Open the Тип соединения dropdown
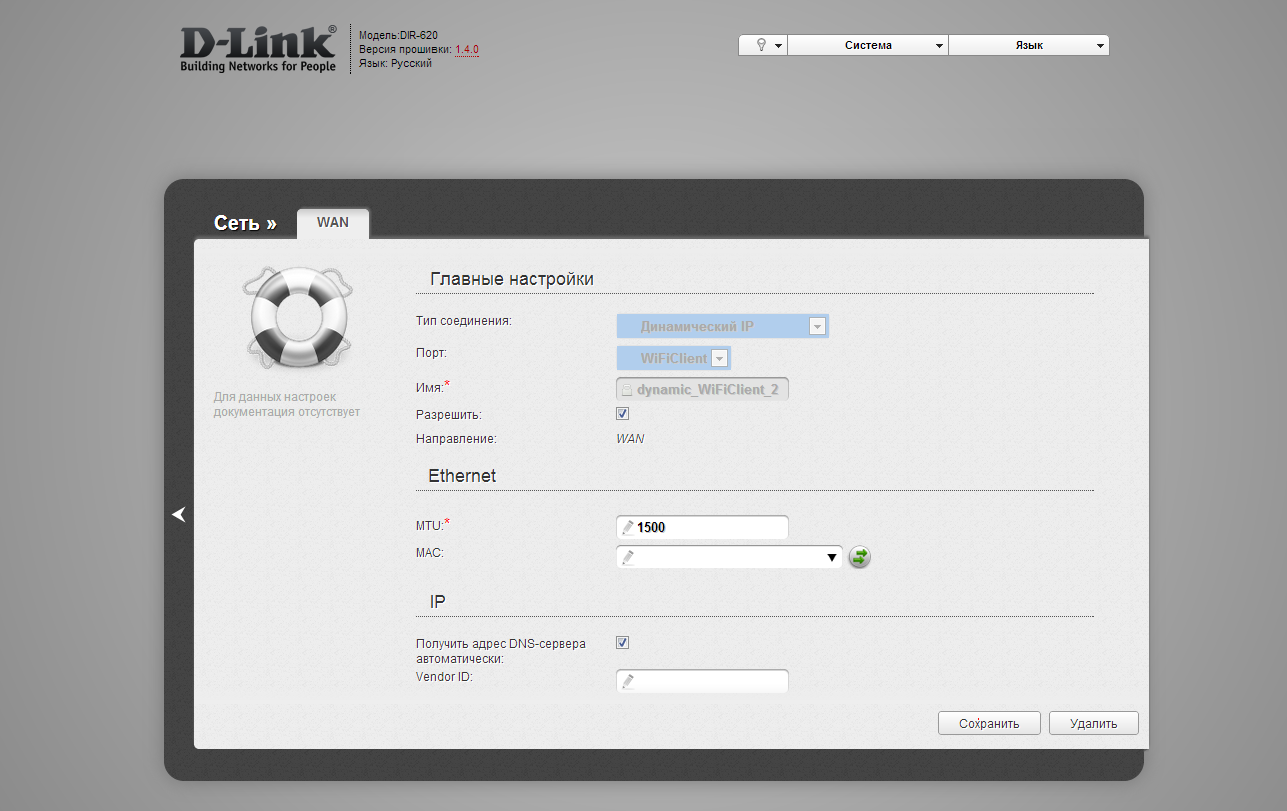1287x811 pixels. 722,326
